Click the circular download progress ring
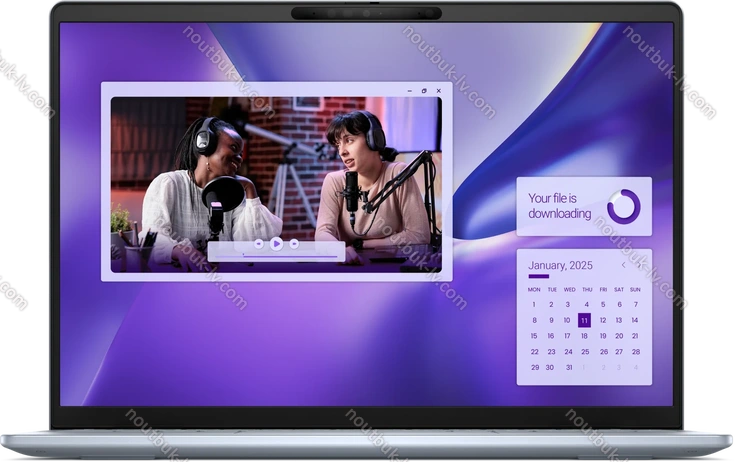735x462 pixels. click(x=623, y=206)
